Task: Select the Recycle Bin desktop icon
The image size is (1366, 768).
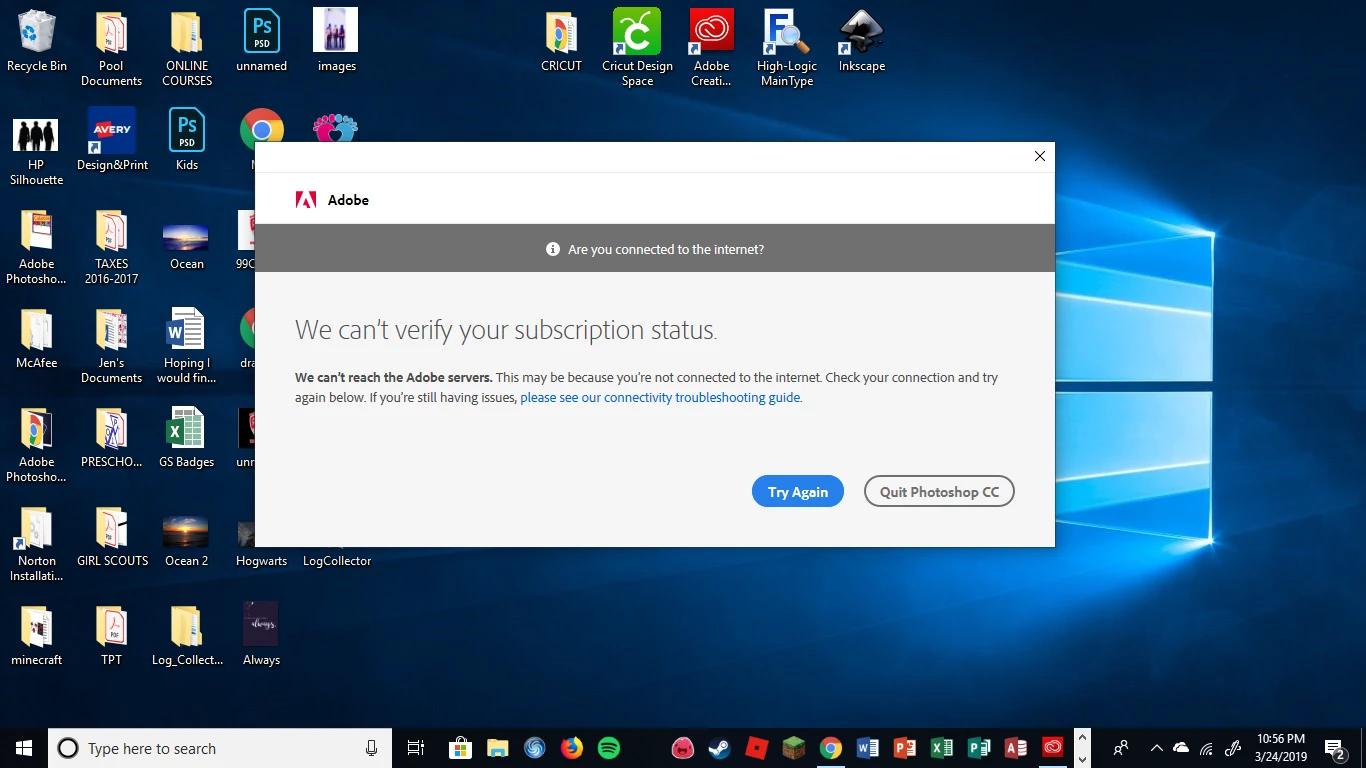Action: point(37,41)
